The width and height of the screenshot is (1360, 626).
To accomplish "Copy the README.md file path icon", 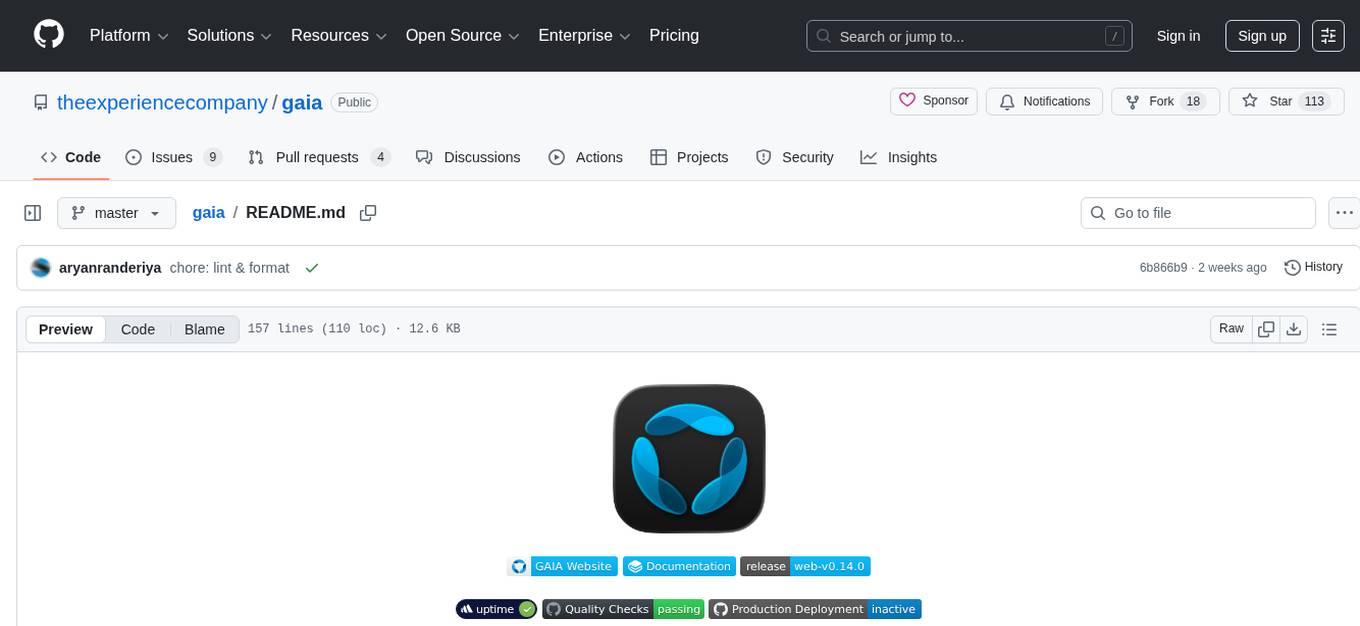I will pos(368,212).
